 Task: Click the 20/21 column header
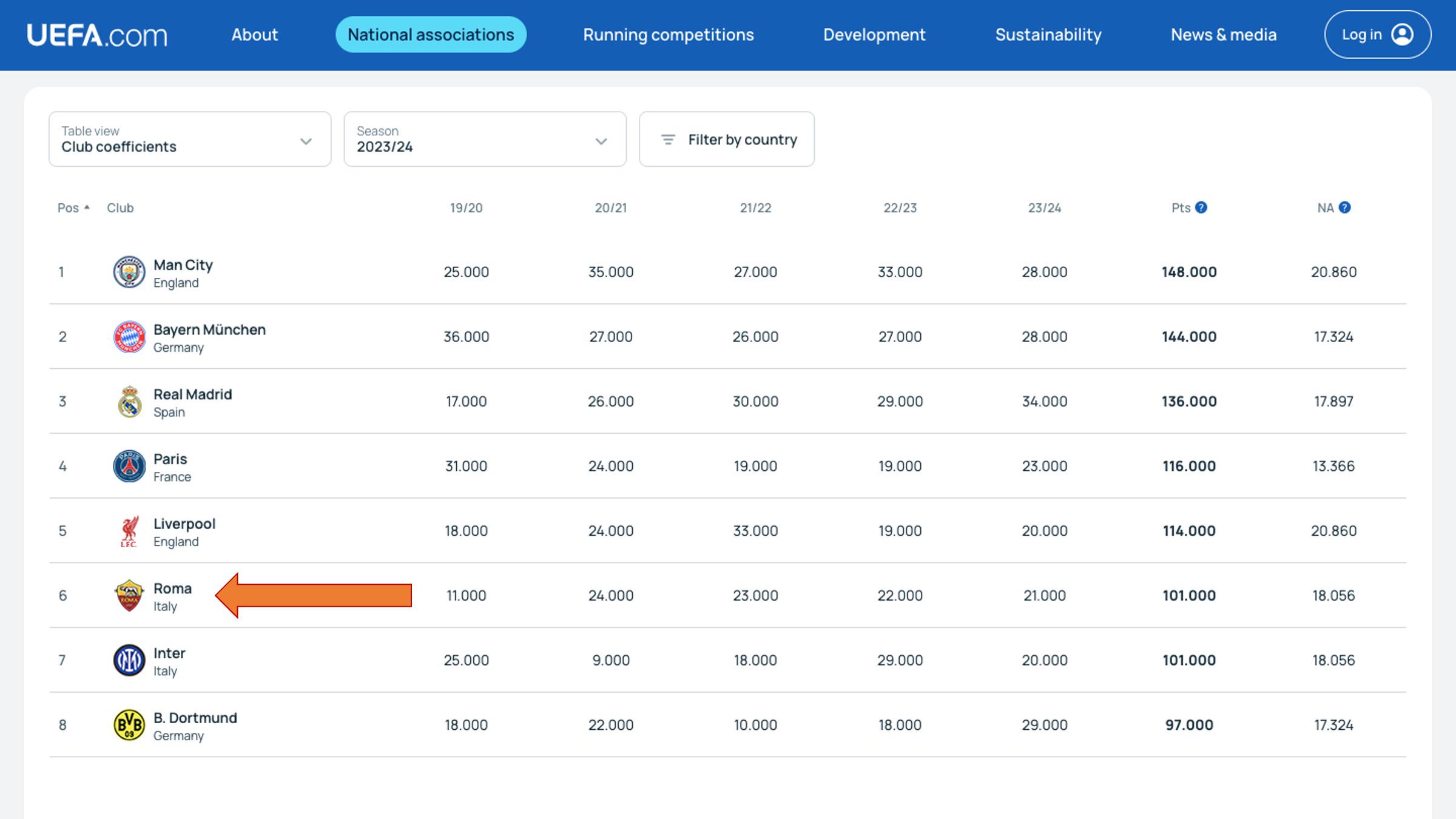(x=611, y=207)
